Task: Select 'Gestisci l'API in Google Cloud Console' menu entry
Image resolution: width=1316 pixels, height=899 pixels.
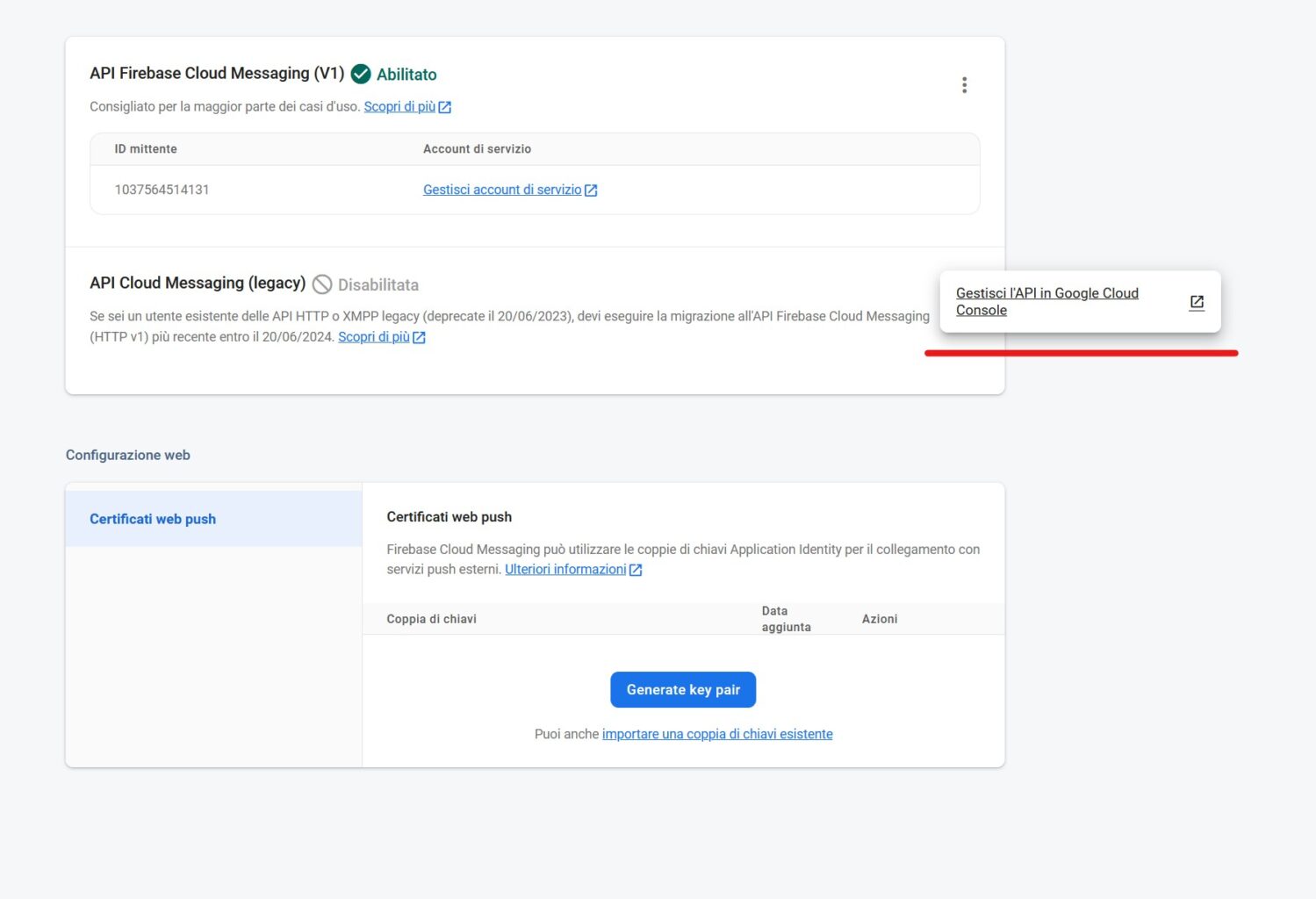Action: click(x=1046, y=301)
